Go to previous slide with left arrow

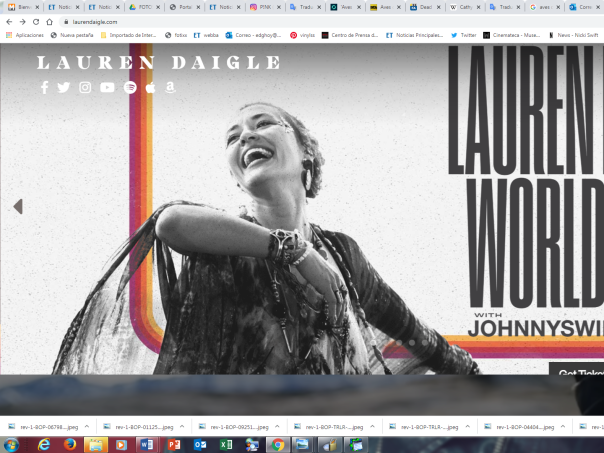[x=18, y=207]
